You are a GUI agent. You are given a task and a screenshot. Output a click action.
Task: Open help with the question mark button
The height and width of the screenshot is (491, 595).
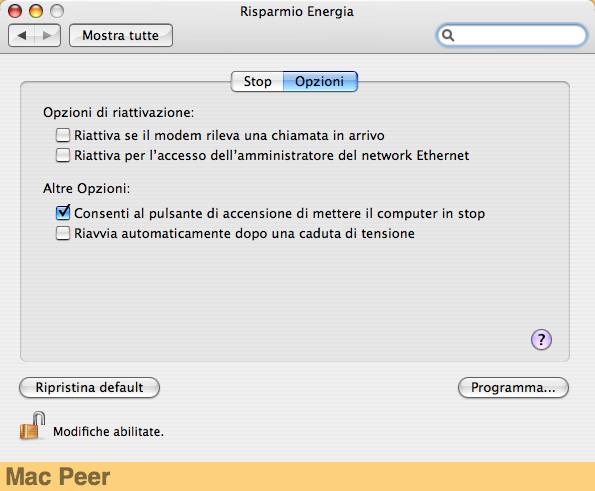[541, 340]
